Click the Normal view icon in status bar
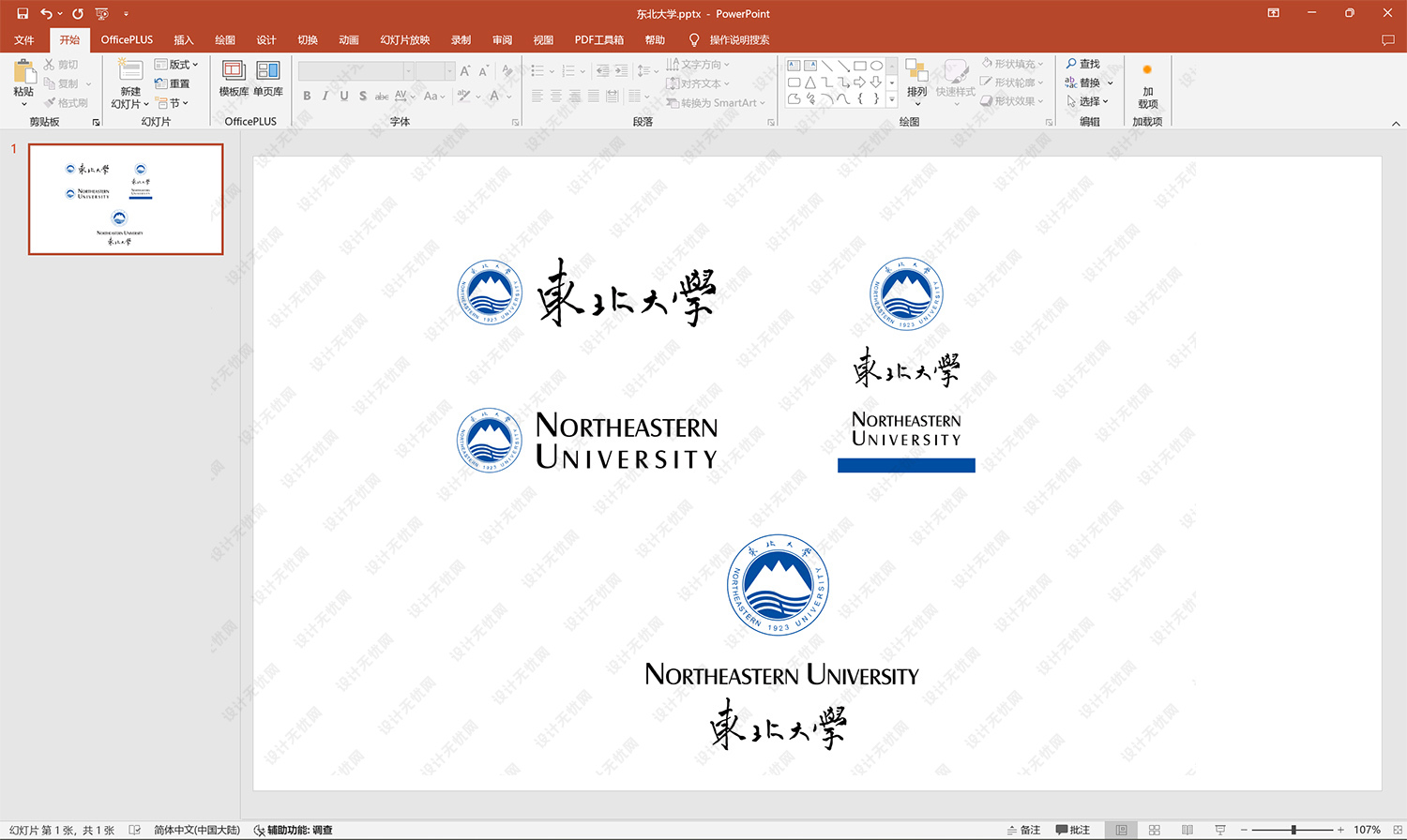Screen dimensions: 1407x840 (x=1121, y=830)
